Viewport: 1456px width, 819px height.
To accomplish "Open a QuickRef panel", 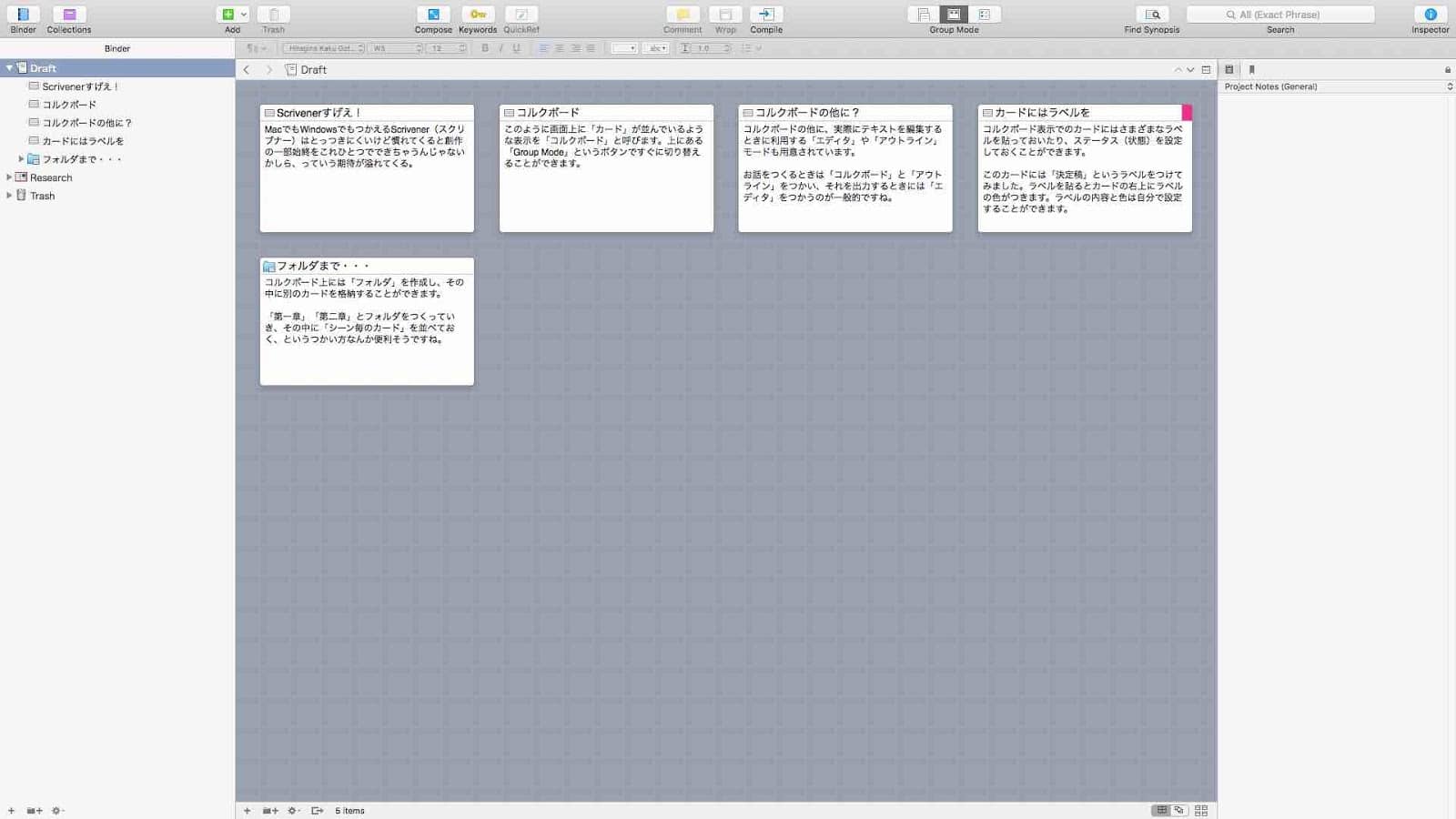I will (521, 15).
